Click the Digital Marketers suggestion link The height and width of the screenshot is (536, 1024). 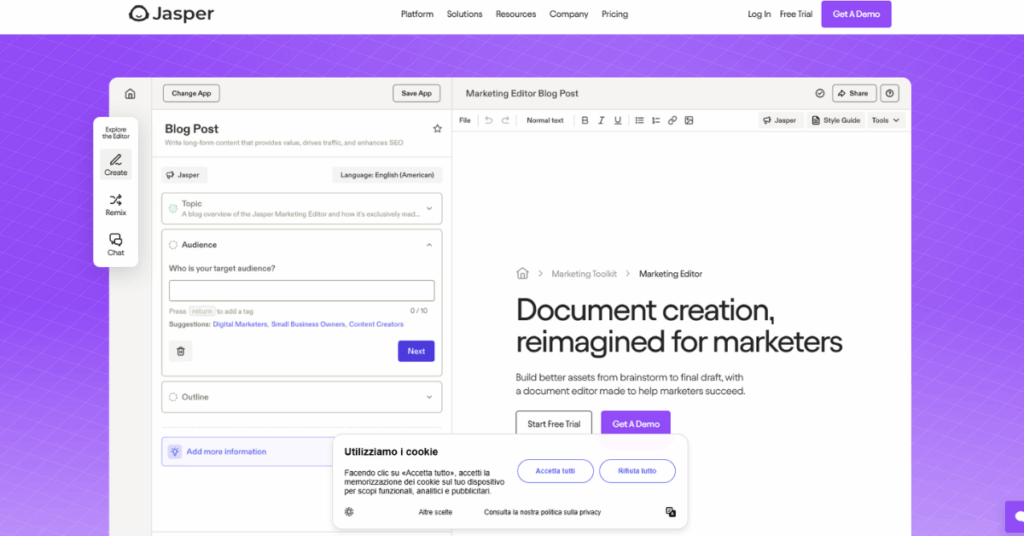pos(239,324)
